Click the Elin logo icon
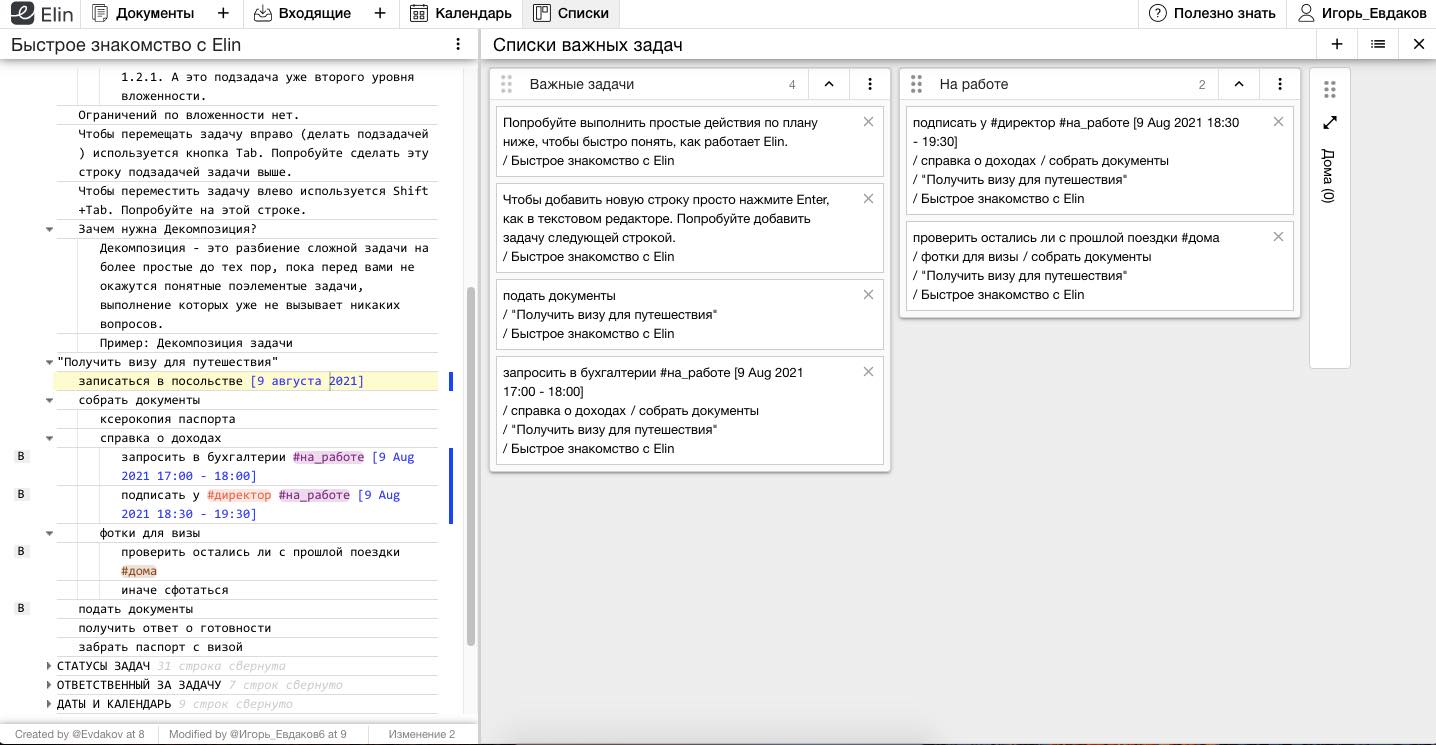Screen dimensions: 1436x745 [23, 13]
